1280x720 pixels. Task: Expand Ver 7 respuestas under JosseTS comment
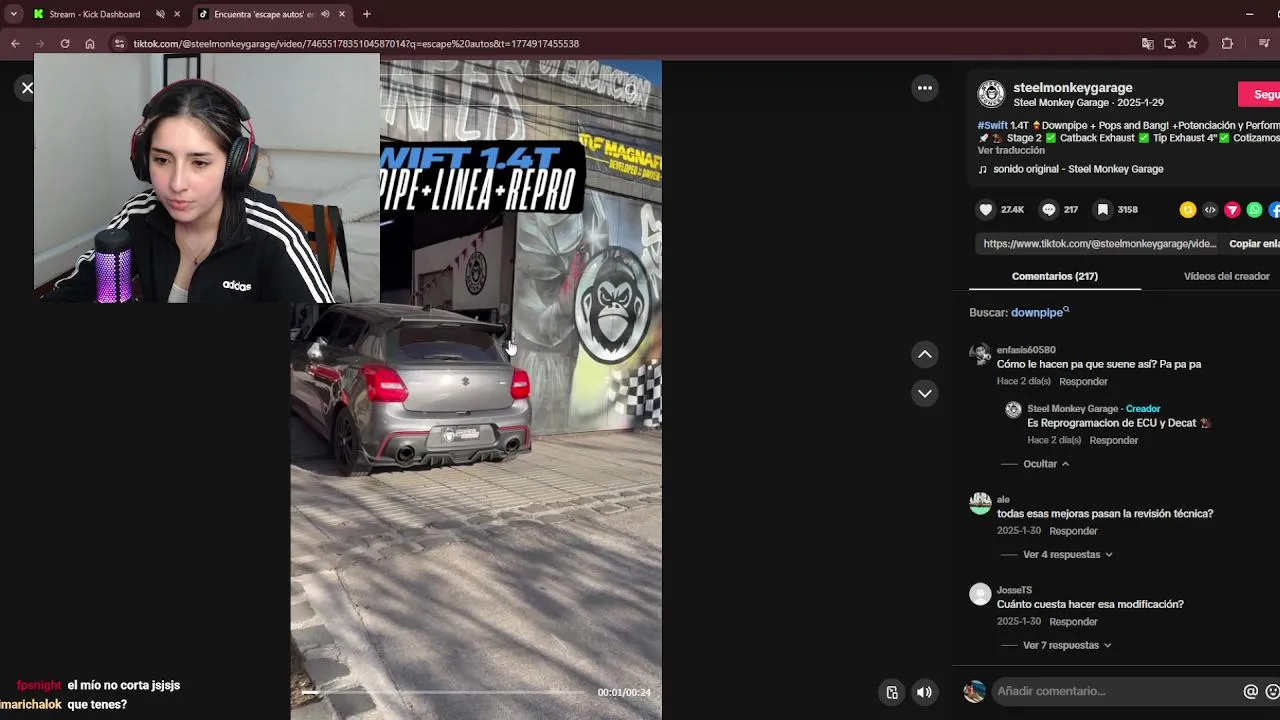tap(1067, 645)
